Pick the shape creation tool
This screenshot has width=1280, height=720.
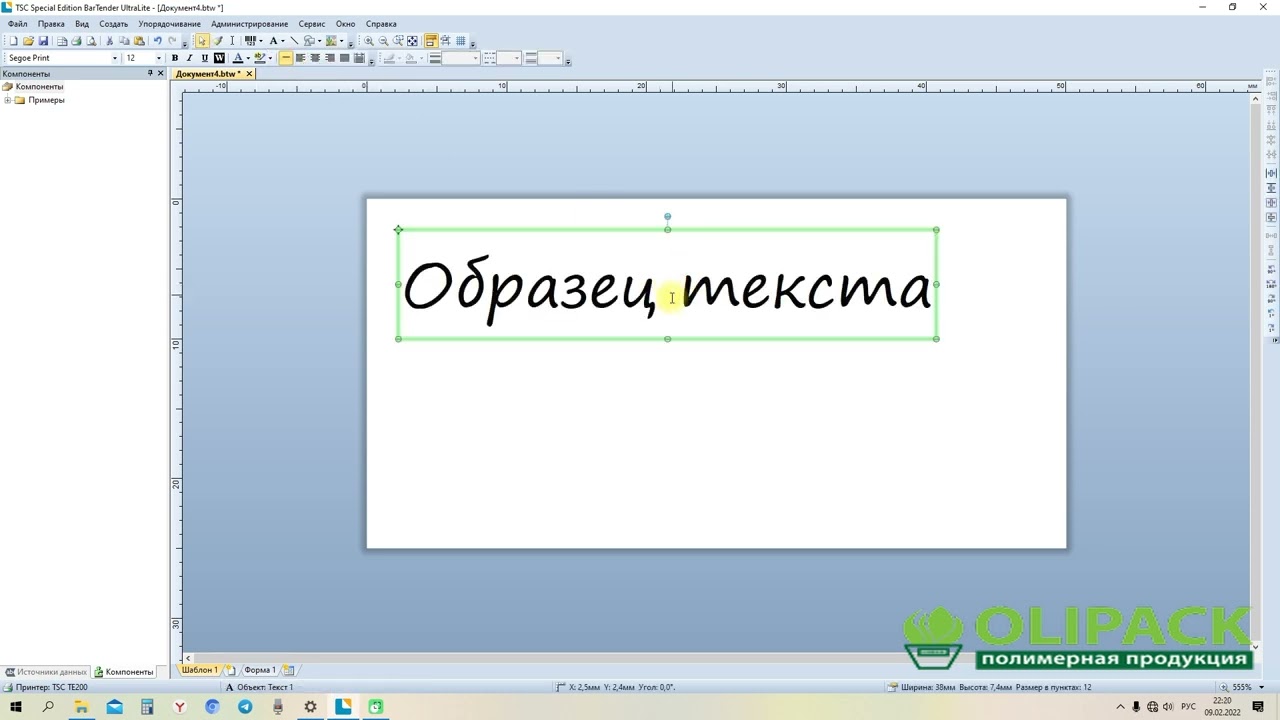310,41
